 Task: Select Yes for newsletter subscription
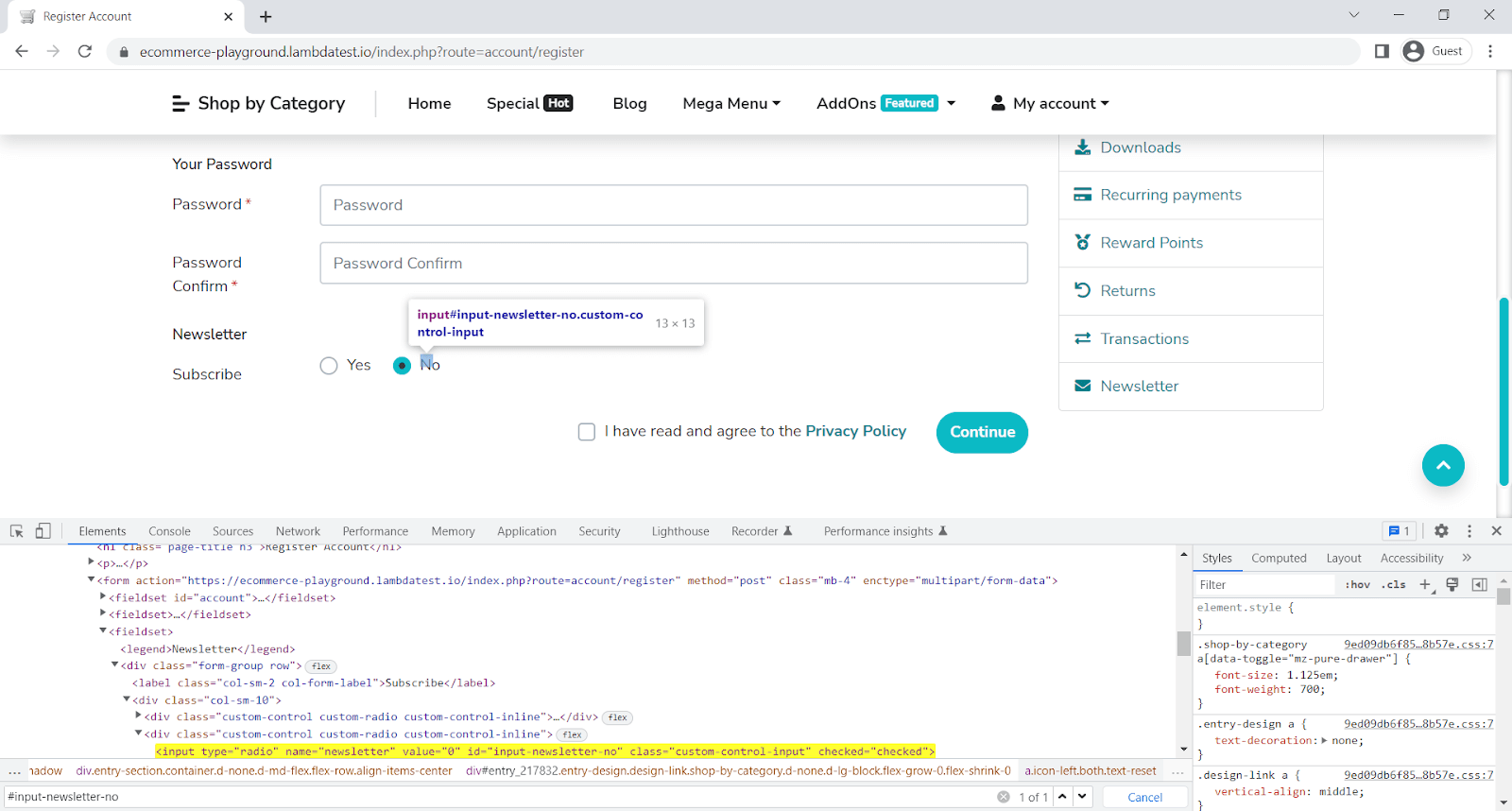pyautogui.click(x=329, y=366)
